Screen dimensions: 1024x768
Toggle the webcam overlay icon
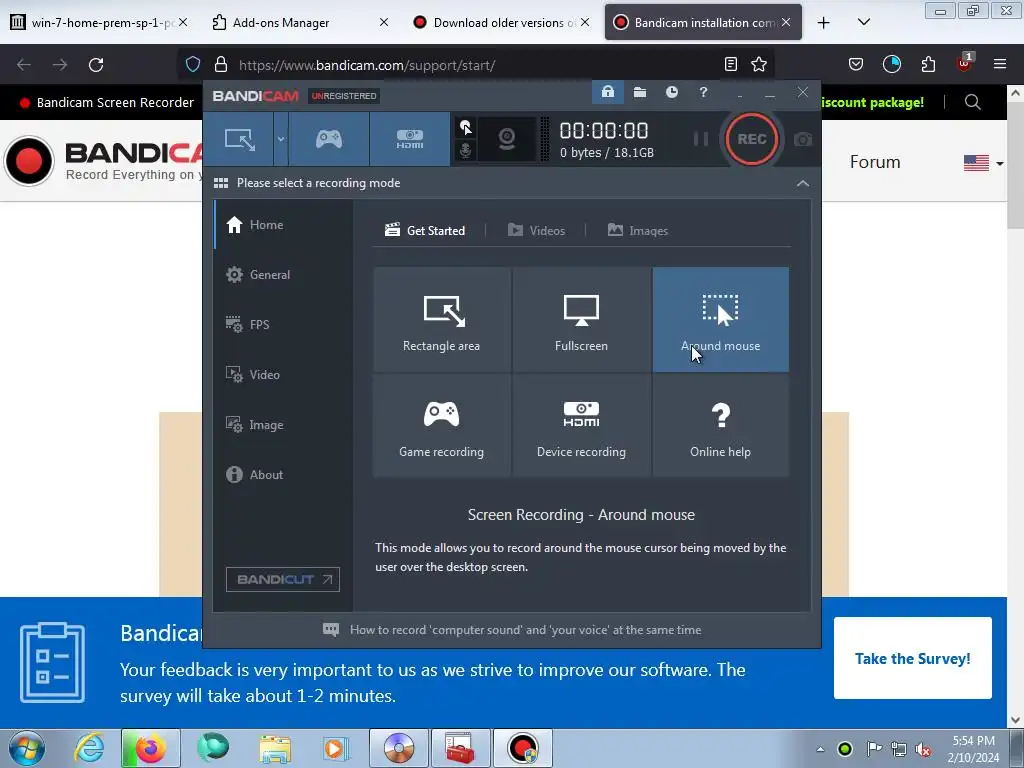coord(506,139)
